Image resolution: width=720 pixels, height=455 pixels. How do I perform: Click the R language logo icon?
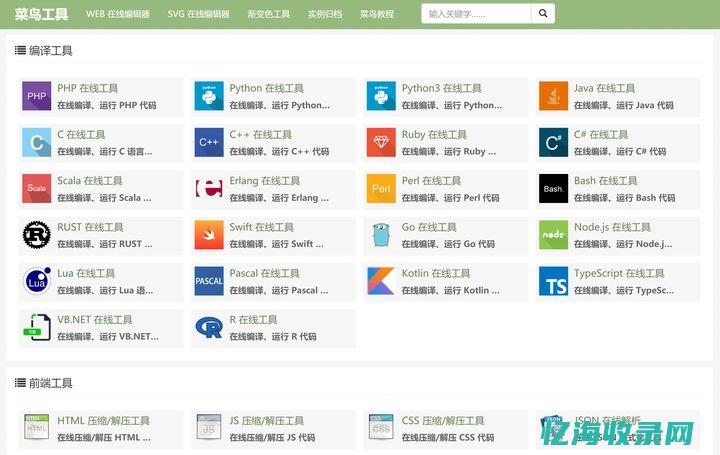click(209, 327)
